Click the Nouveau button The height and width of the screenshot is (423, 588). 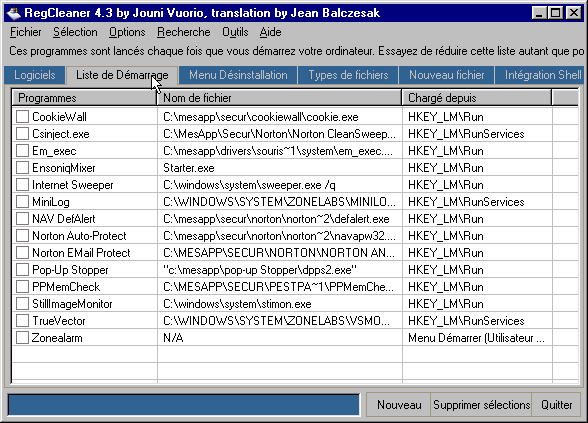tap(399, 405)
